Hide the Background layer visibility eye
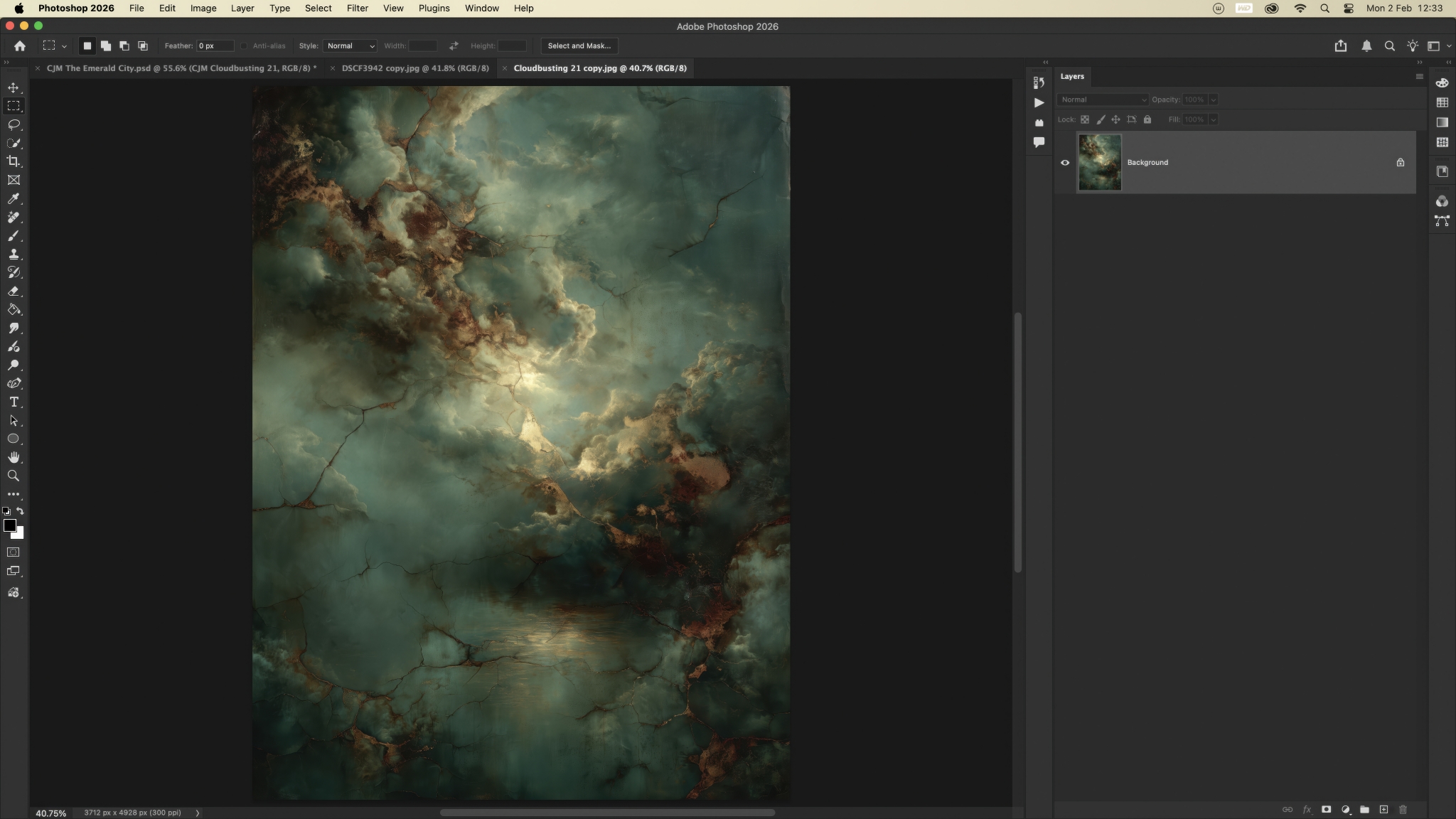The image size is (1456, 819). pyautogui.click(x=1065, y=163)
